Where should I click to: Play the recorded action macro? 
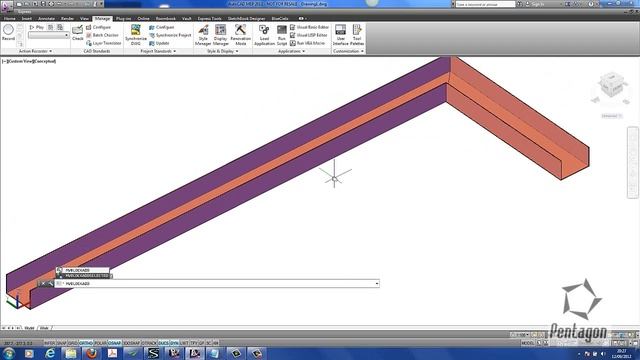[36, 27]
